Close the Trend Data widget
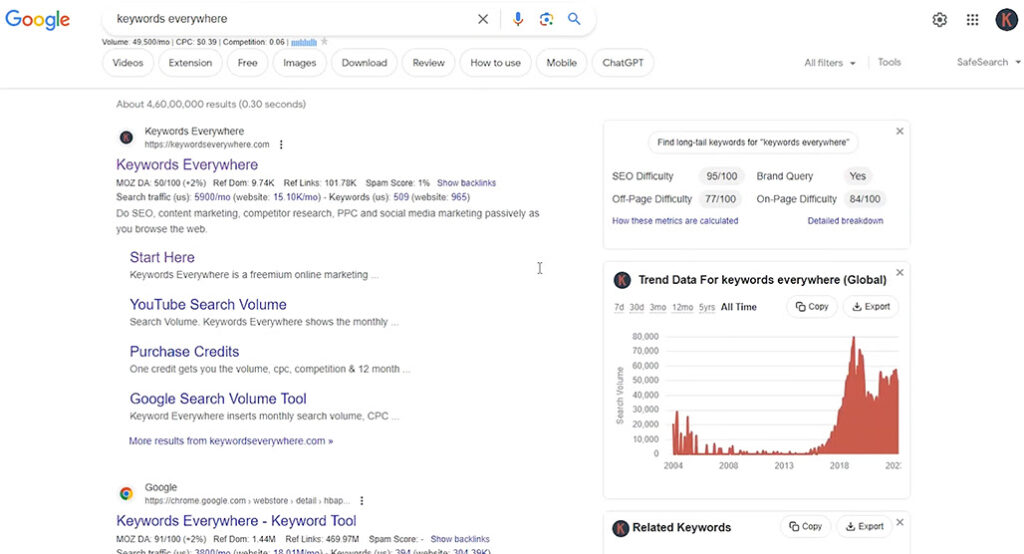The width and height of the screenshot is (1024, 554). pyautogui.click(x=899, y=272)
